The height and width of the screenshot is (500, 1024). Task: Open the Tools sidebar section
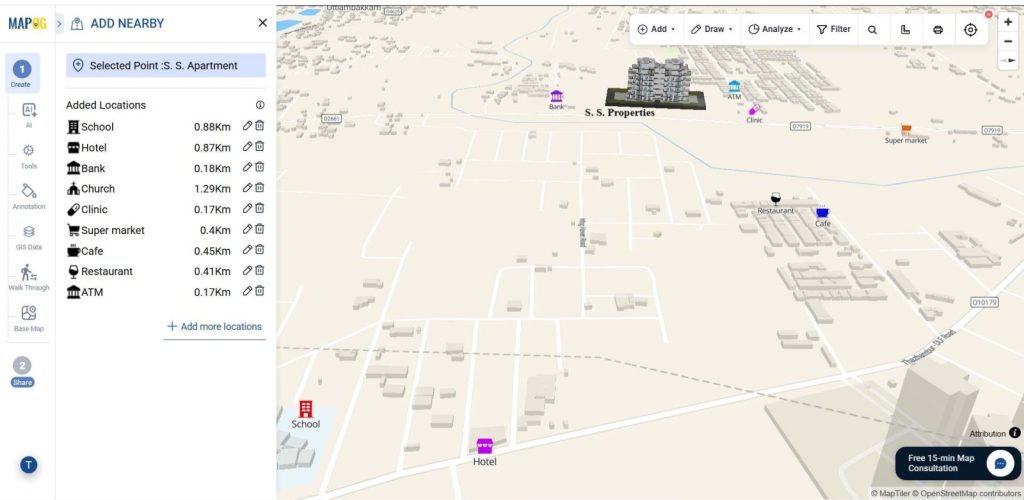coord(29,157)
